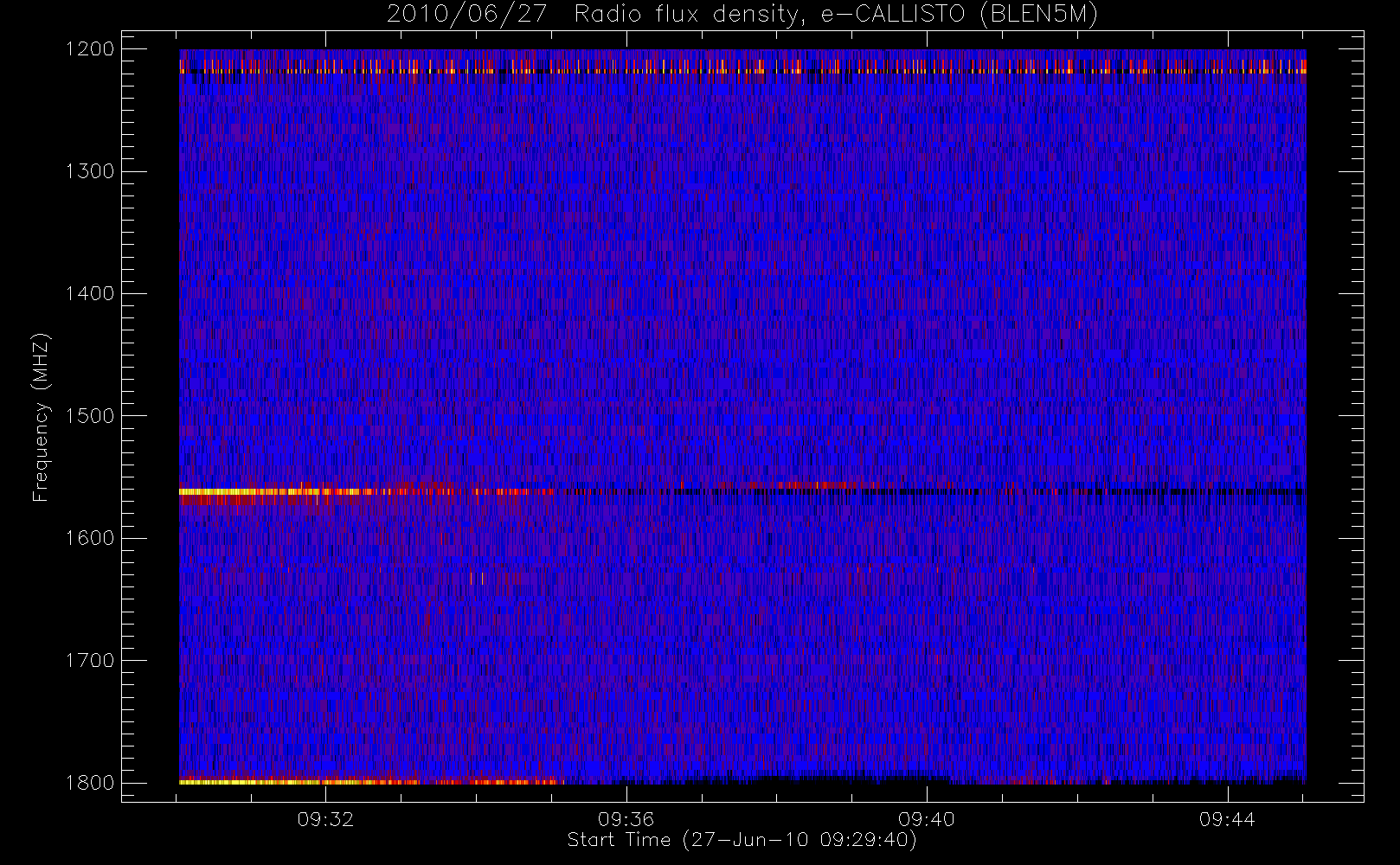Click the 1300 frequency tick label
The image size is (1400, 865).
(x=90, y=171)
